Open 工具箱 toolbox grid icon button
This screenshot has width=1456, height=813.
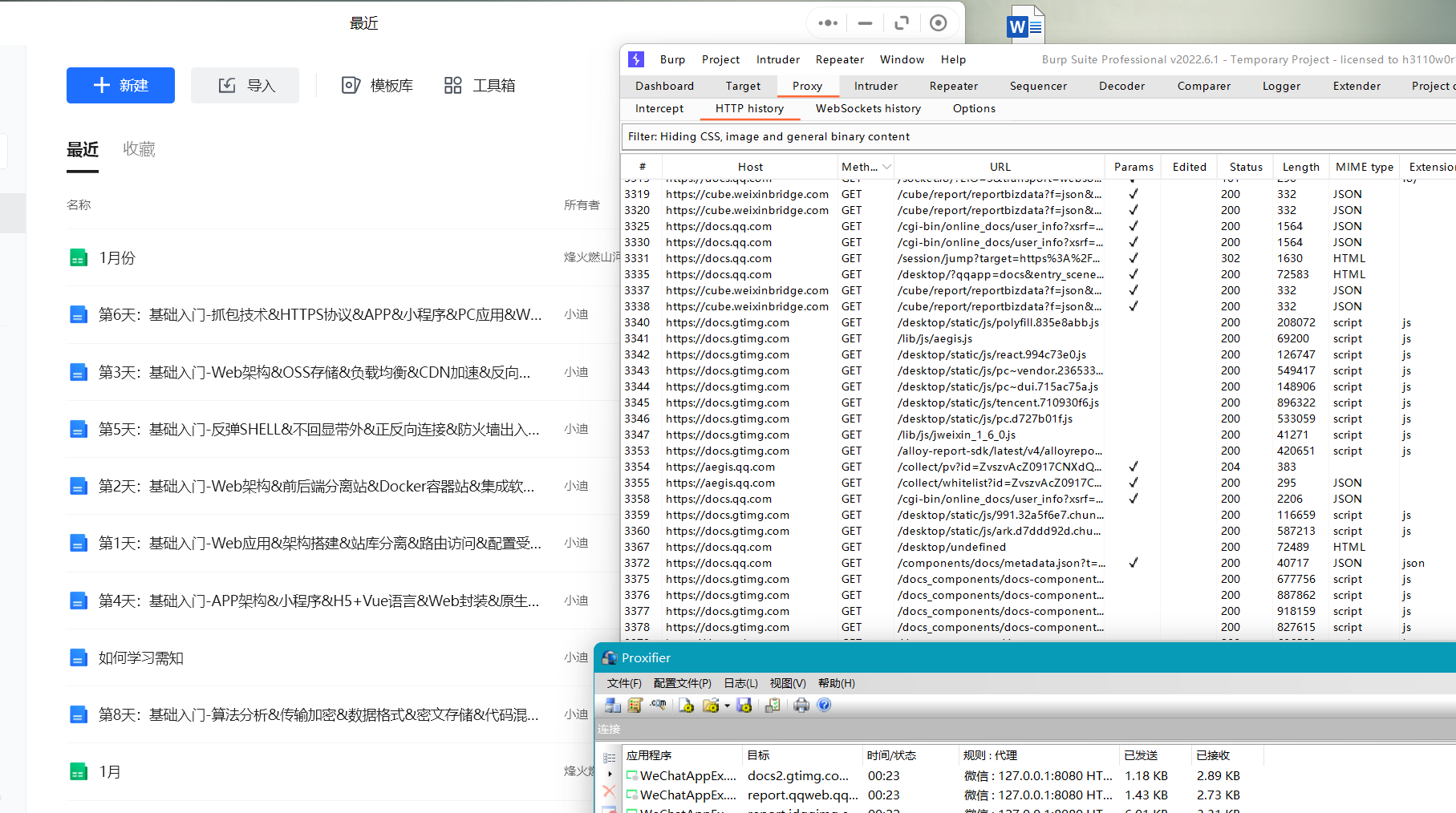pos(480,85)
